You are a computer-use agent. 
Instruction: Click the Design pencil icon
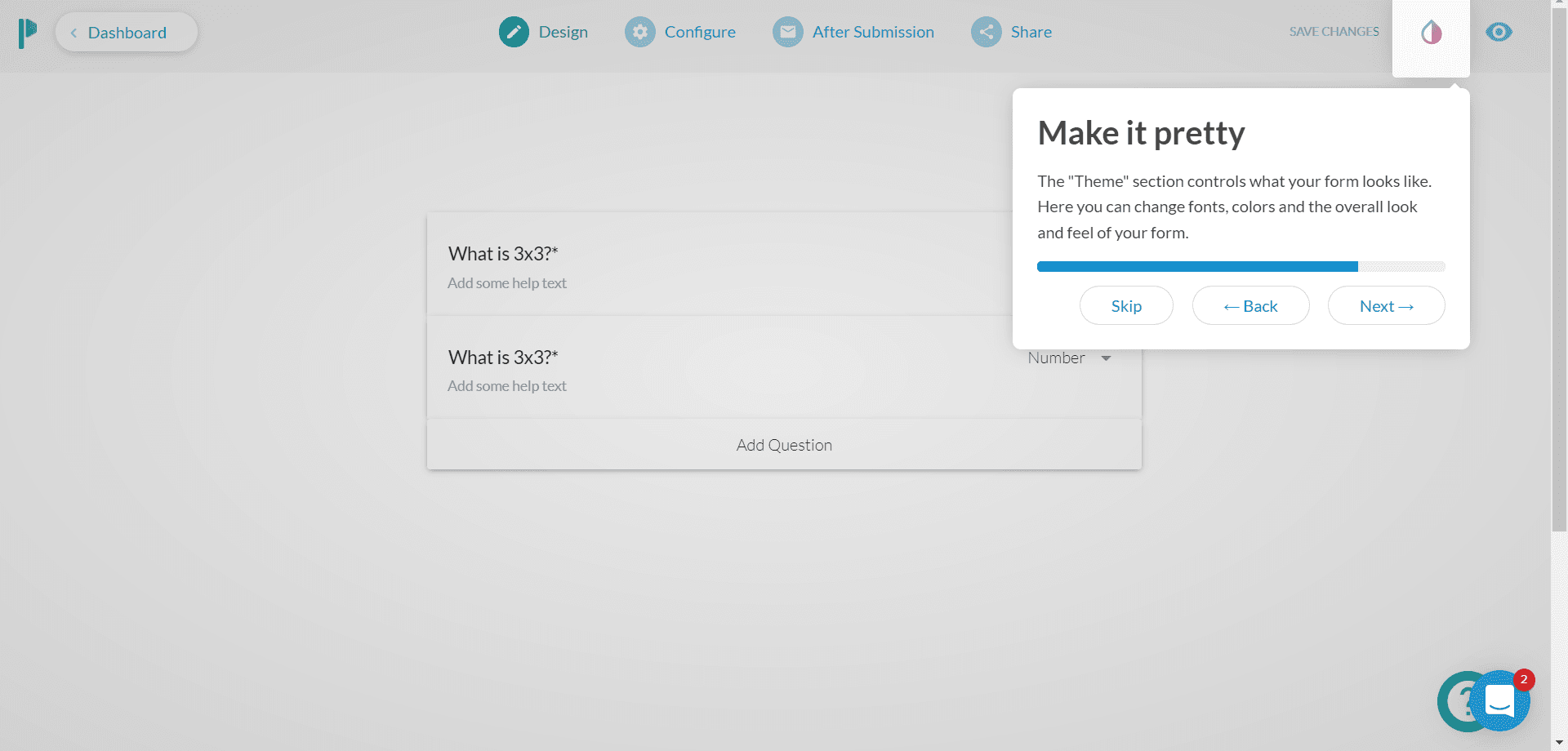pos(514,32)
